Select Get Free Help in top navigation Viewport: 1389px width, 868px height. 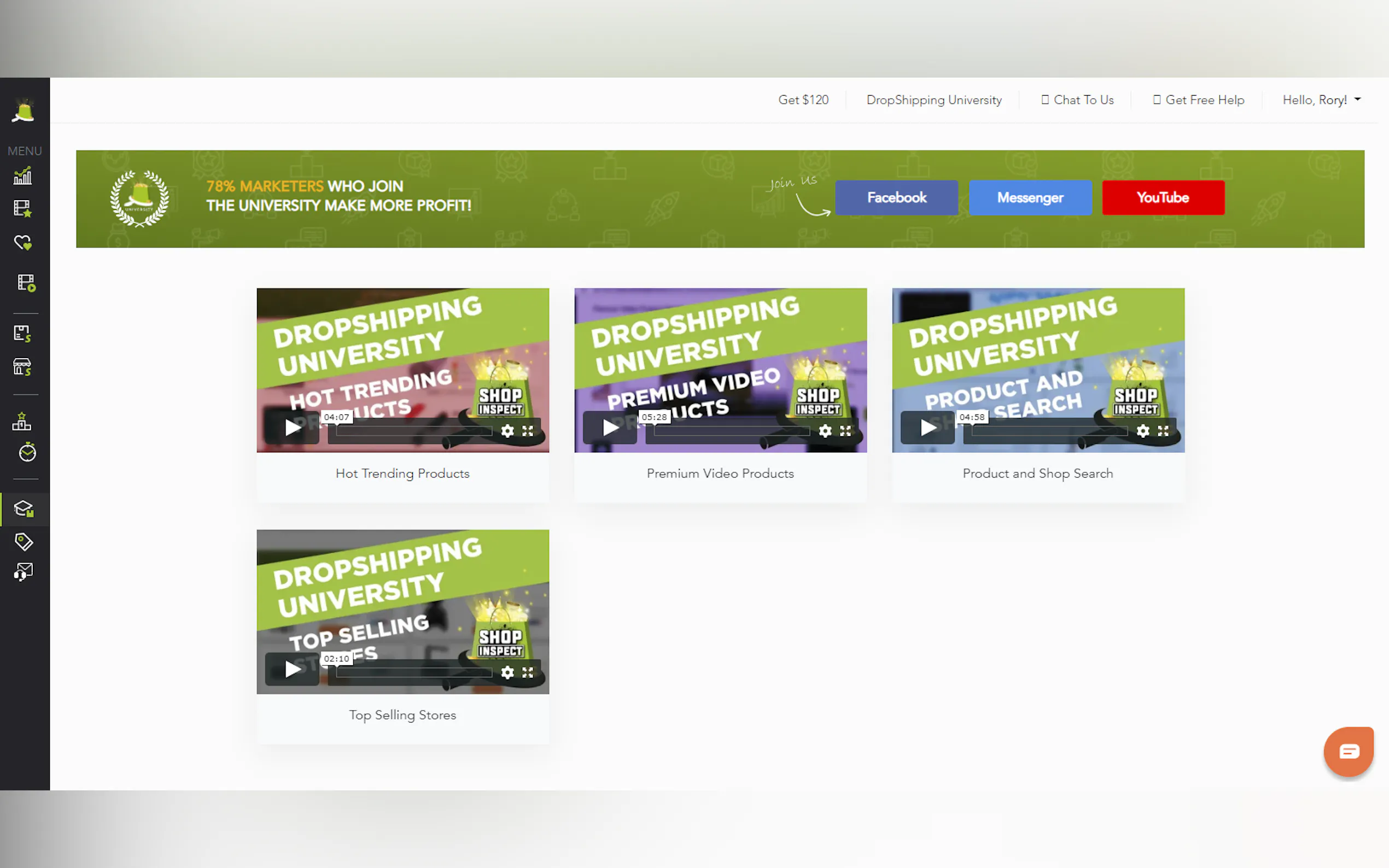[x=1198, y=100]
